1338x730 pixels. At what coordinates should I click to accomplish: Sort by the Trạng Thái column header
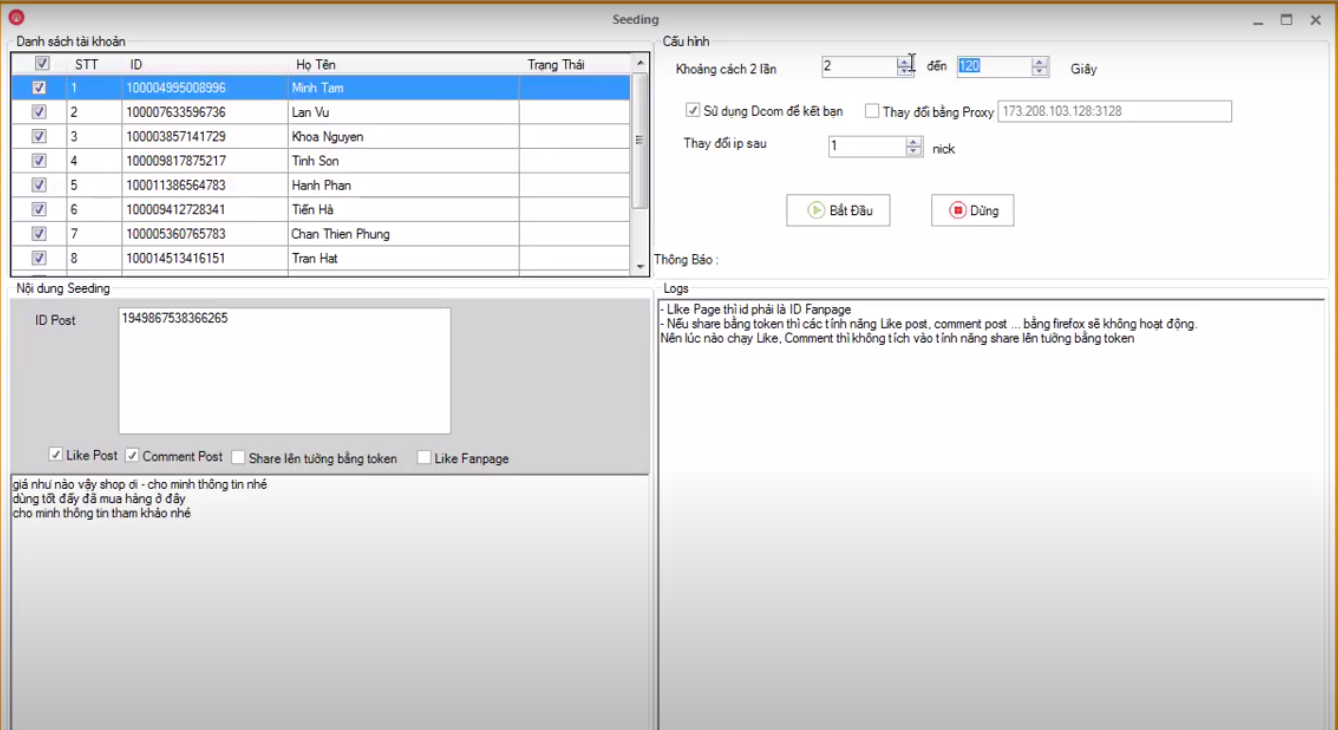575,64
